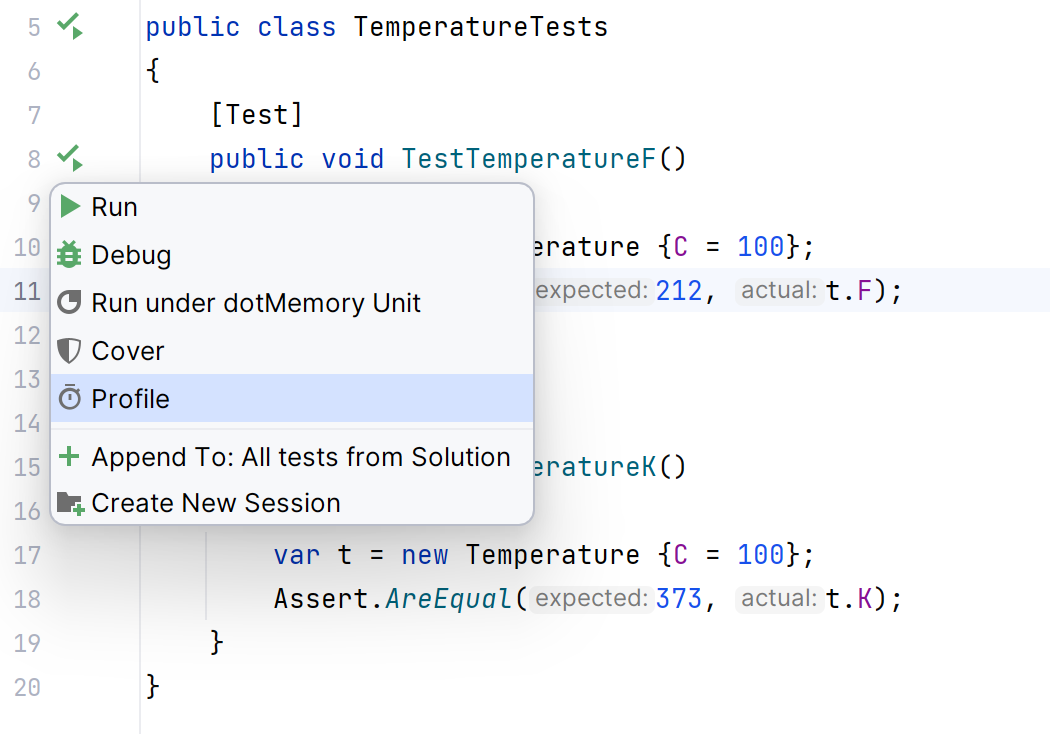Select the green play icon beside Run
Image resolution: width=1050 pixels, height=734 pixels.
click(70, 206)
